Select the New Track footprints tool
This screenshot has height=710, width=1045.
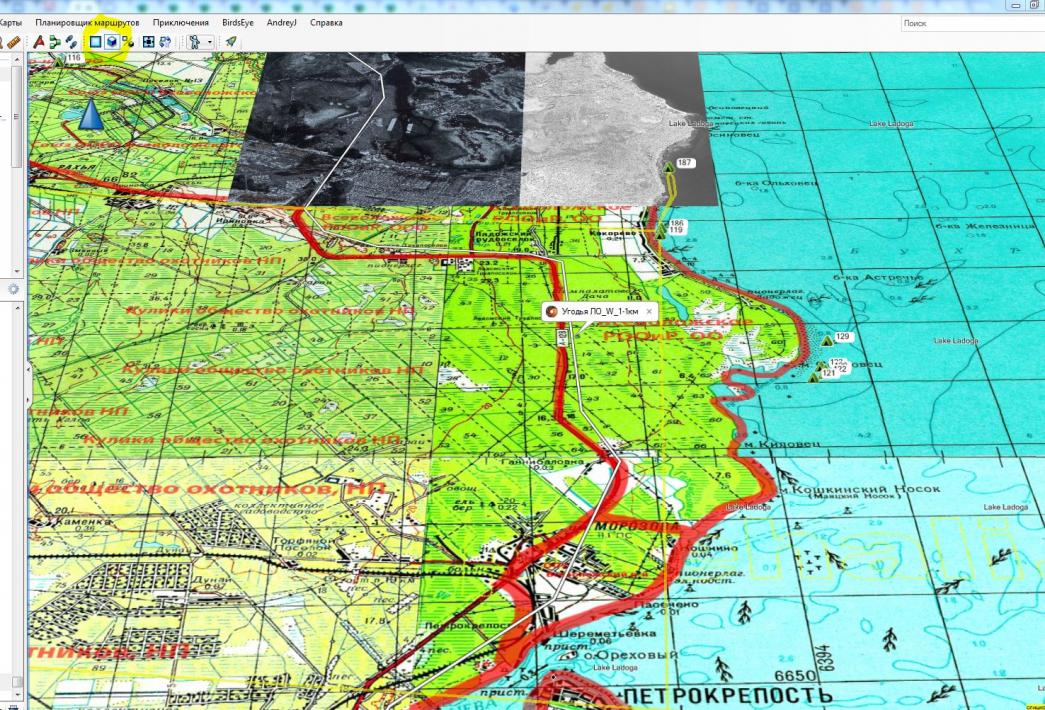coord(71,42)
